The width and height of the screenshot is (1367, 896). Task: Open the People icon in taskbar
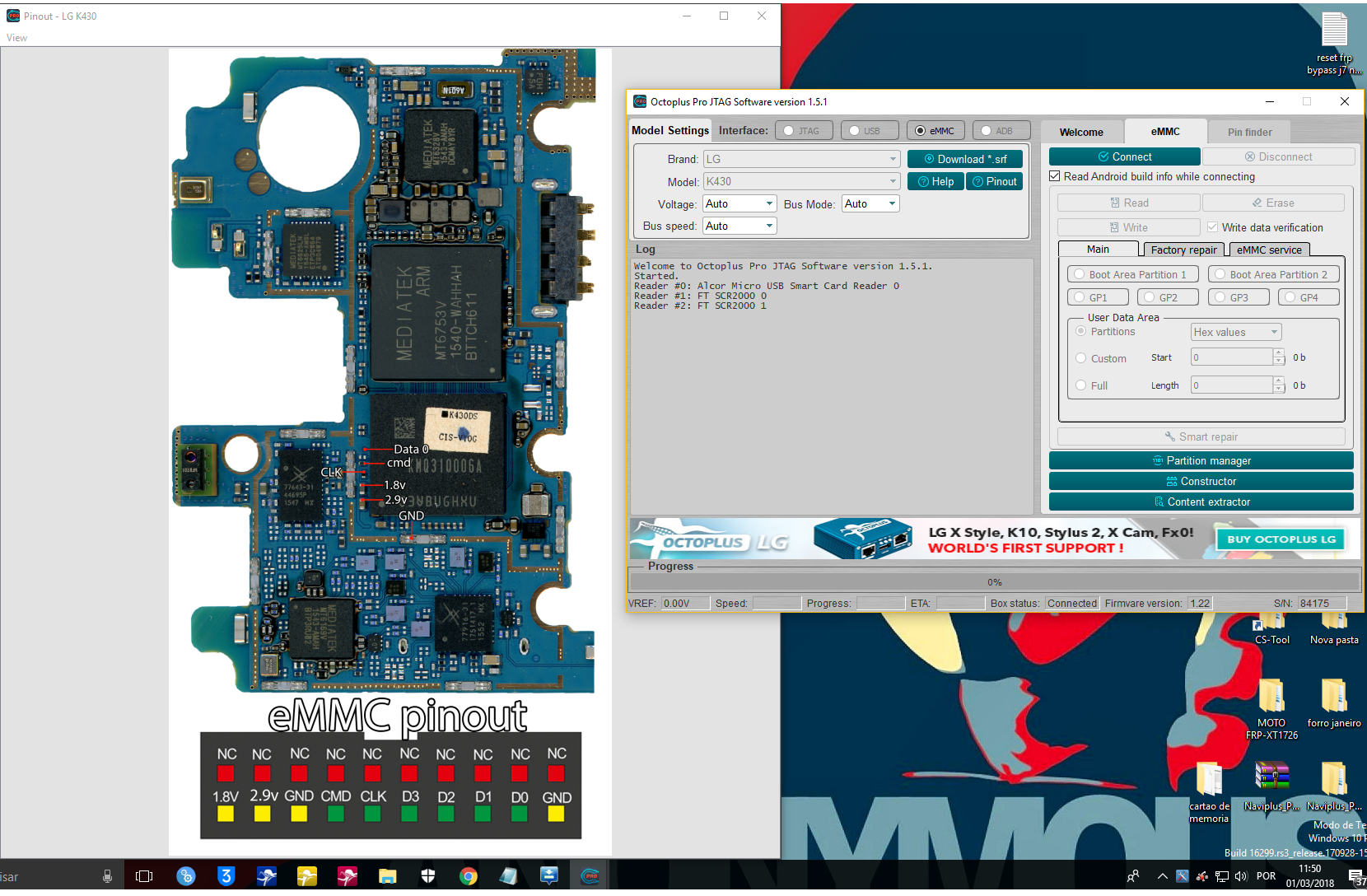[1133, 876]
